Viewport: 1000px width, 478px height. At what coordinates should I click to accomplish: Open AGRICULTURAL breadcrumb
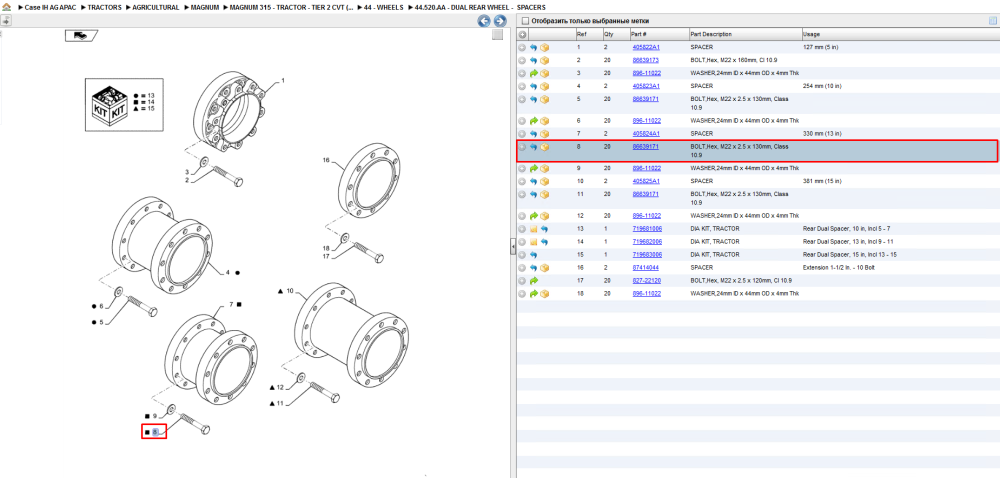point(156,7)
